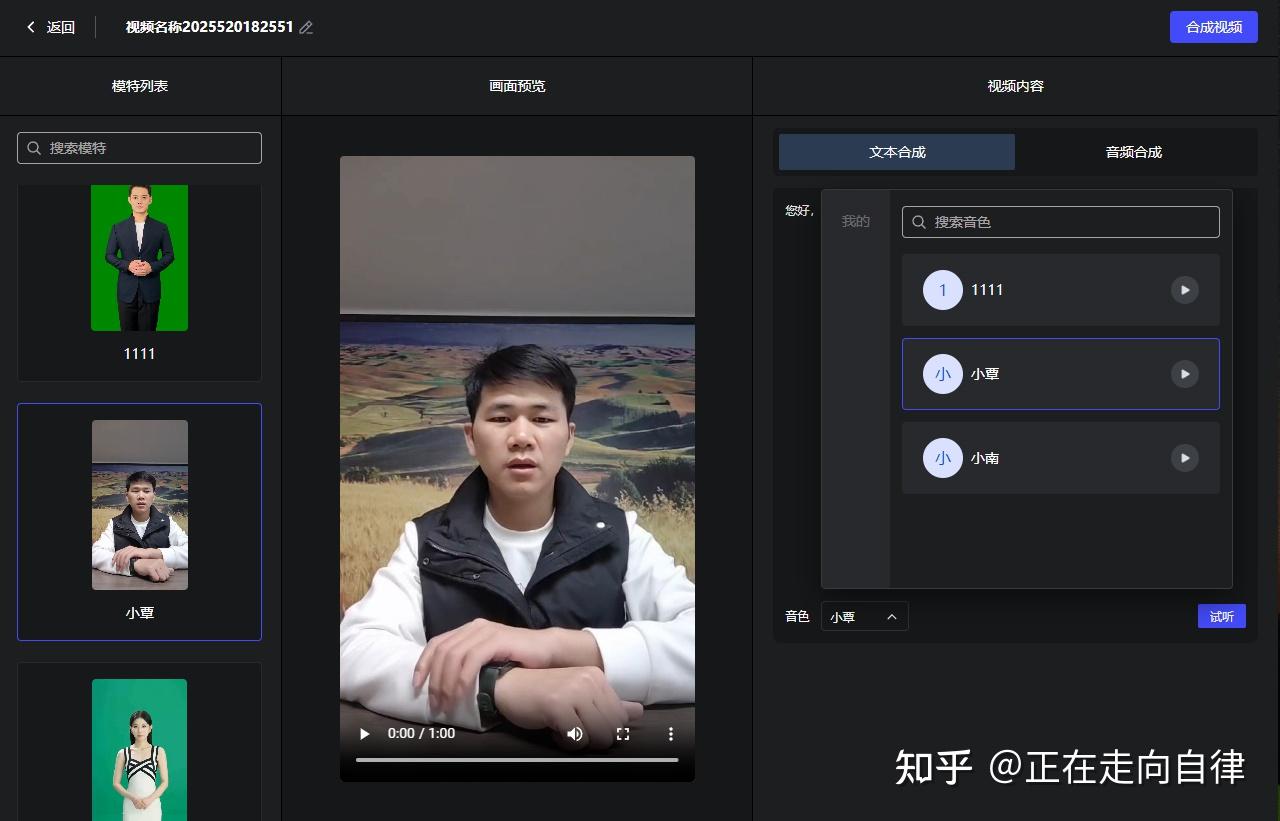The width and height of the screenshot is (1280, 821).
Task: Select the back arrow to return
Action: (x=28, y=27)
